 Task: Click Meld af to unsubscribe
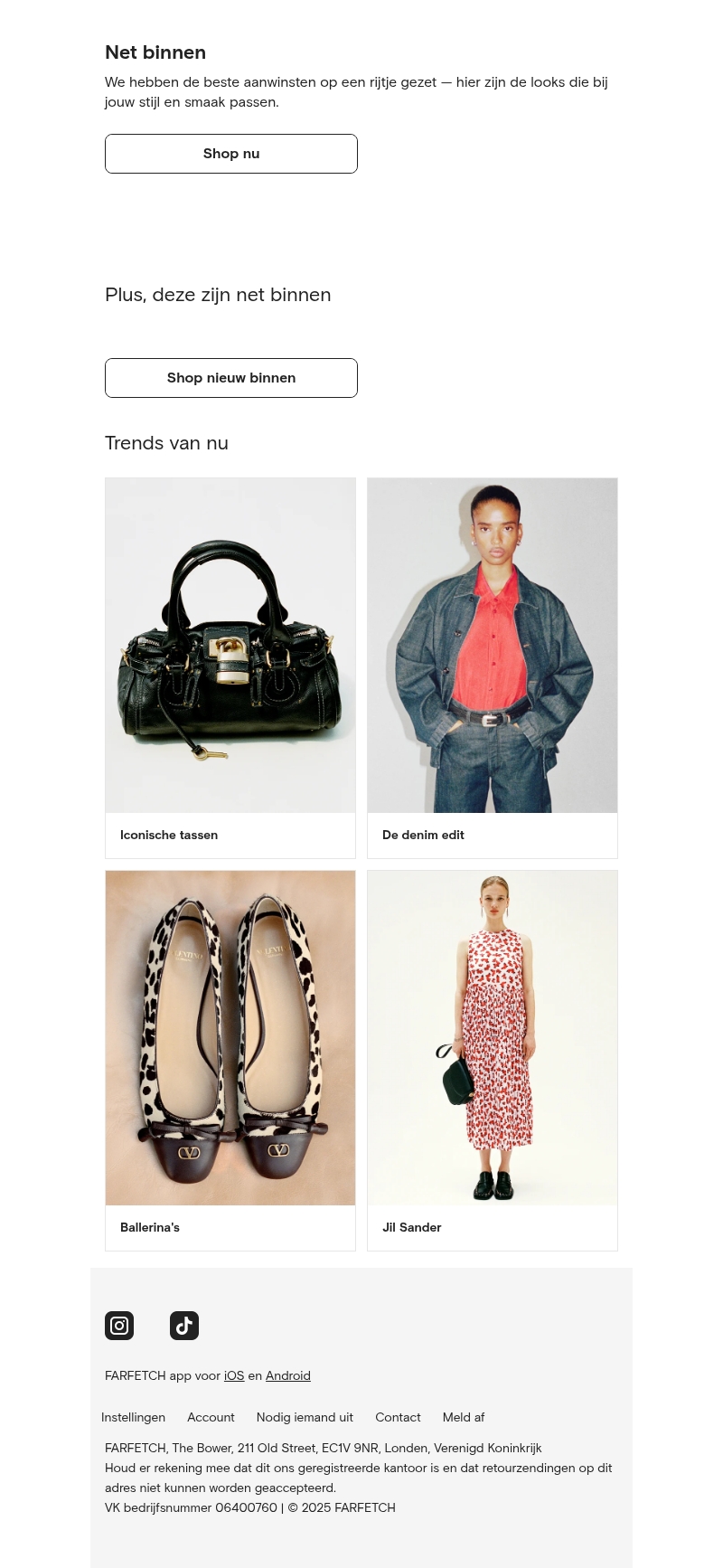tap(464, 1417)
